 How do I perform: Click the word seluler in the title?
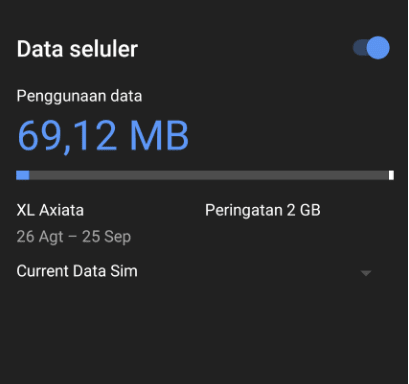(x=104, y=49)
